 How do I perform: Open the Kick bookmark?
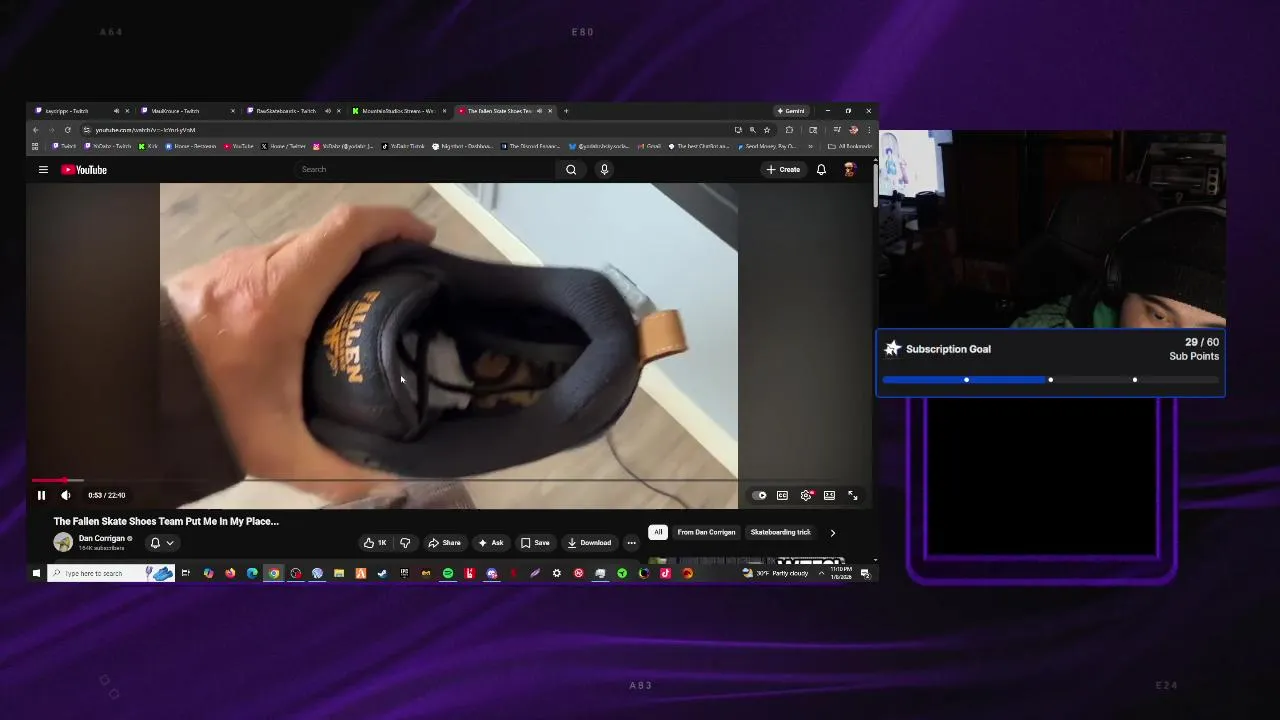(x=148, y=146)
